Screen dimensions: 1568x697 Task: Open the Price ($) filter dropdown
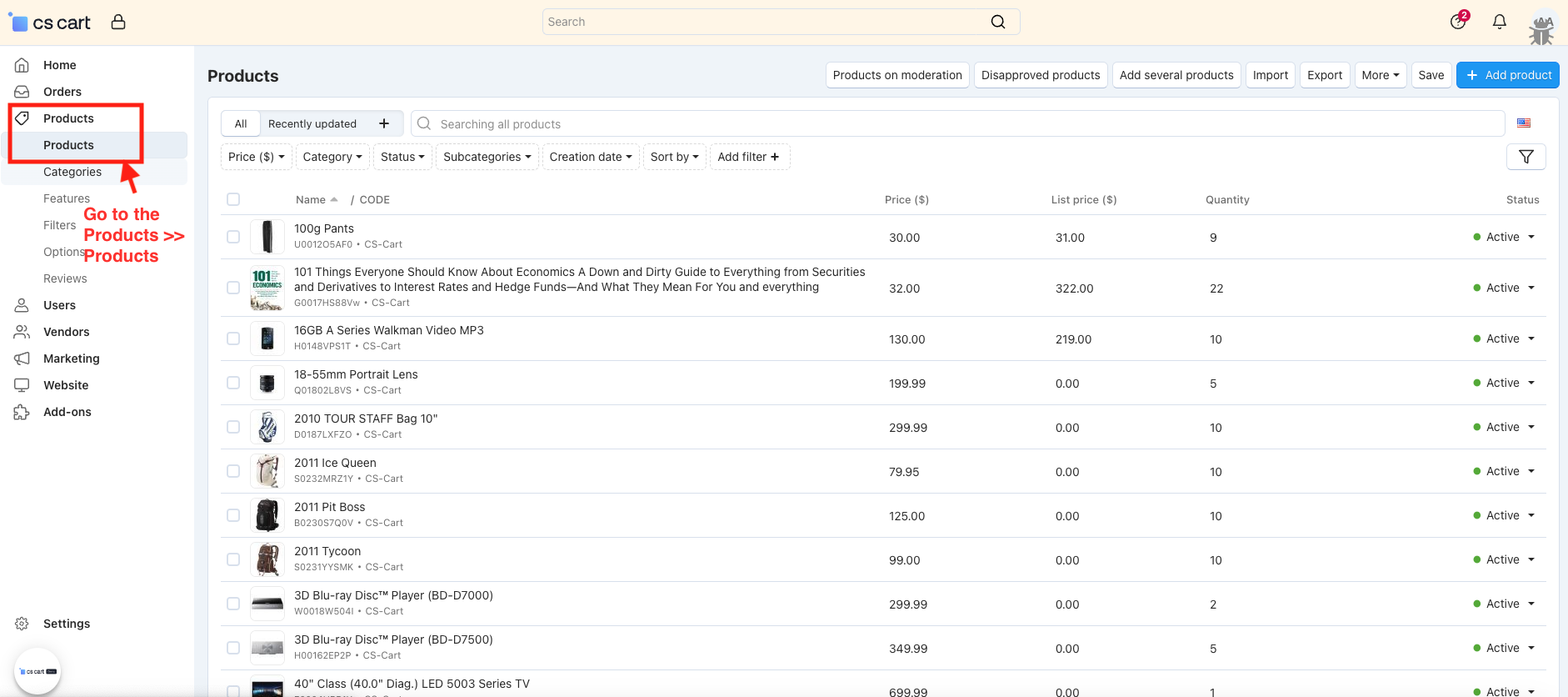pyautogui.click(x=257, y=157)
